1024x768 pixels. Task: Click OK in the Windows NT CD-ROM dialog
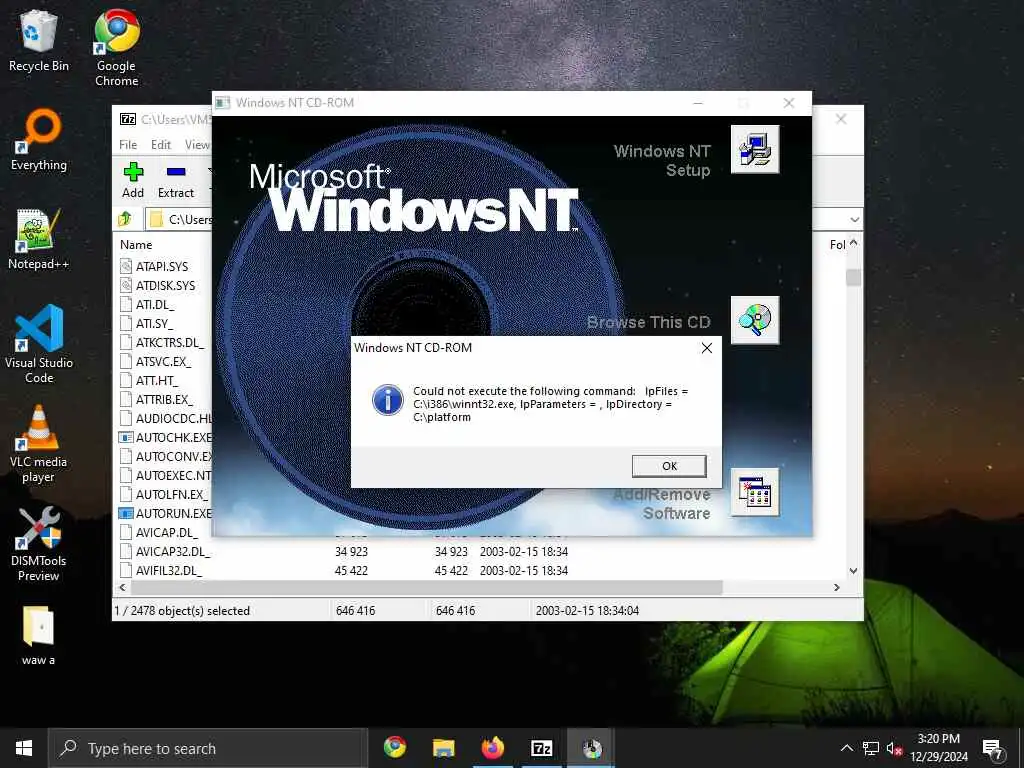[669, 466]
